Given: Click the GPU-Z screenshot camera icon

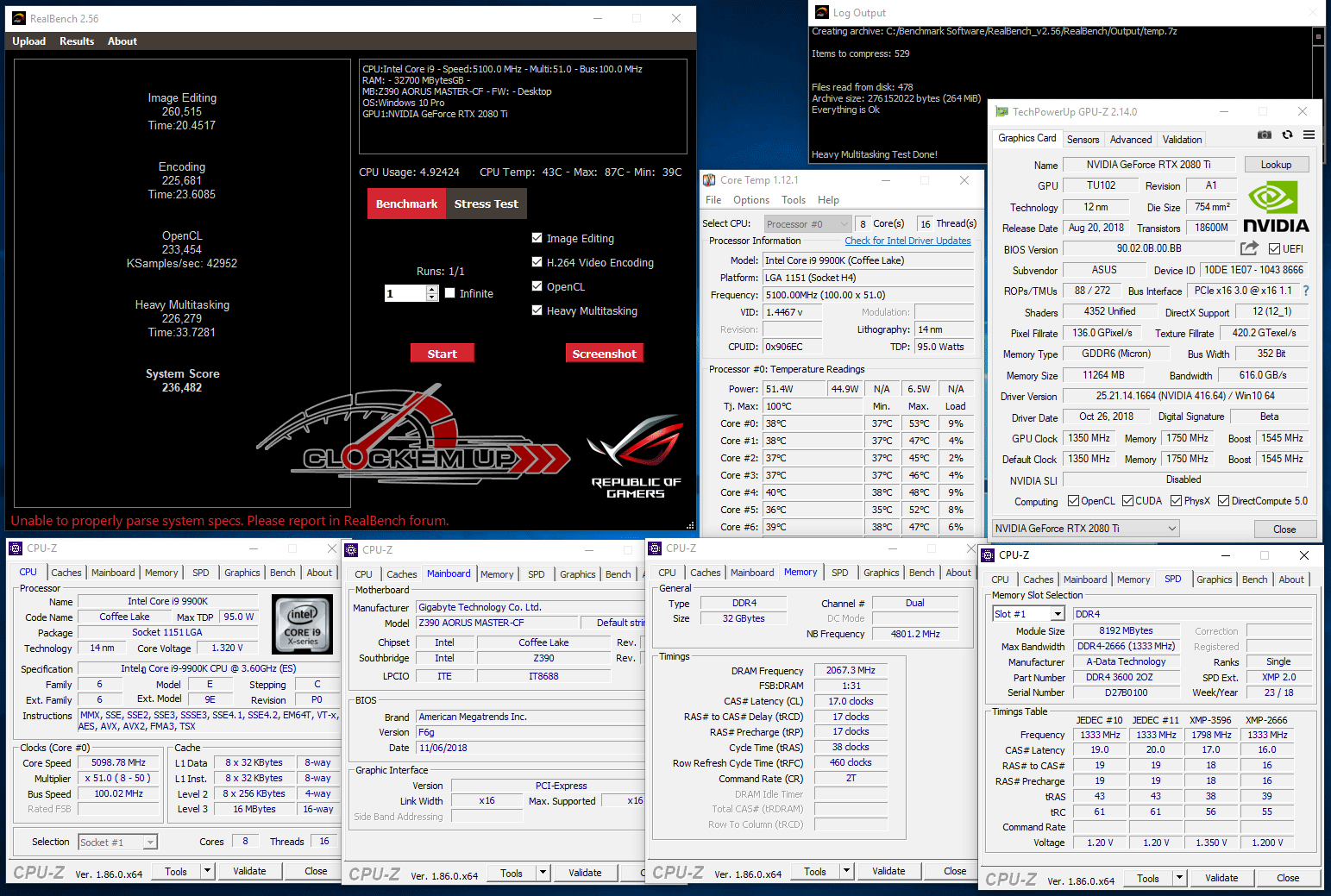Looking at the screenshot, I should [x=1264, y=135].
